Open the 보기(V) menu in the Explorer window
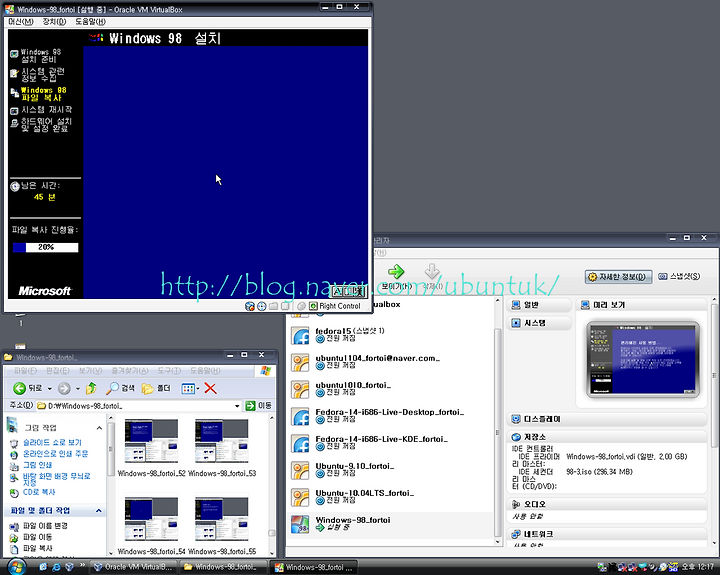Viewport: 720px width, 575px height. point(90,371)
